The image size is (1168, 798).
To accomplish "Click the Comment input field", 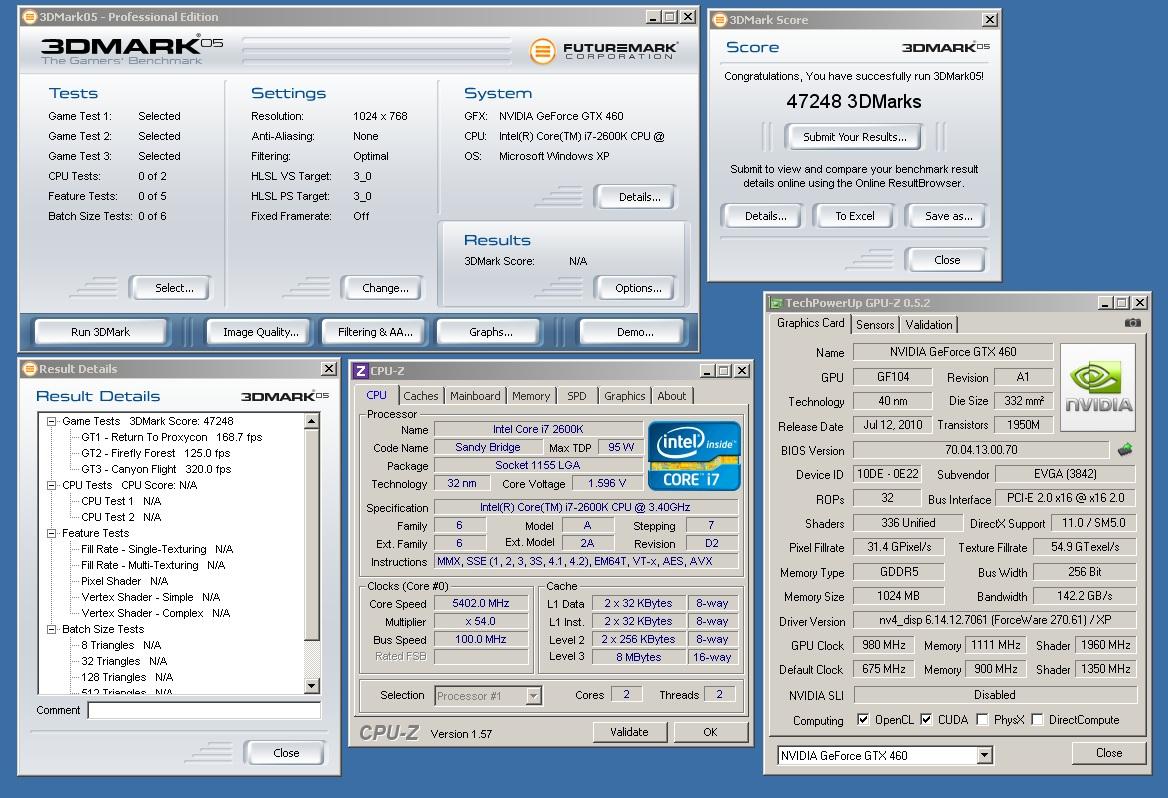I will click(x=204, y=710).
